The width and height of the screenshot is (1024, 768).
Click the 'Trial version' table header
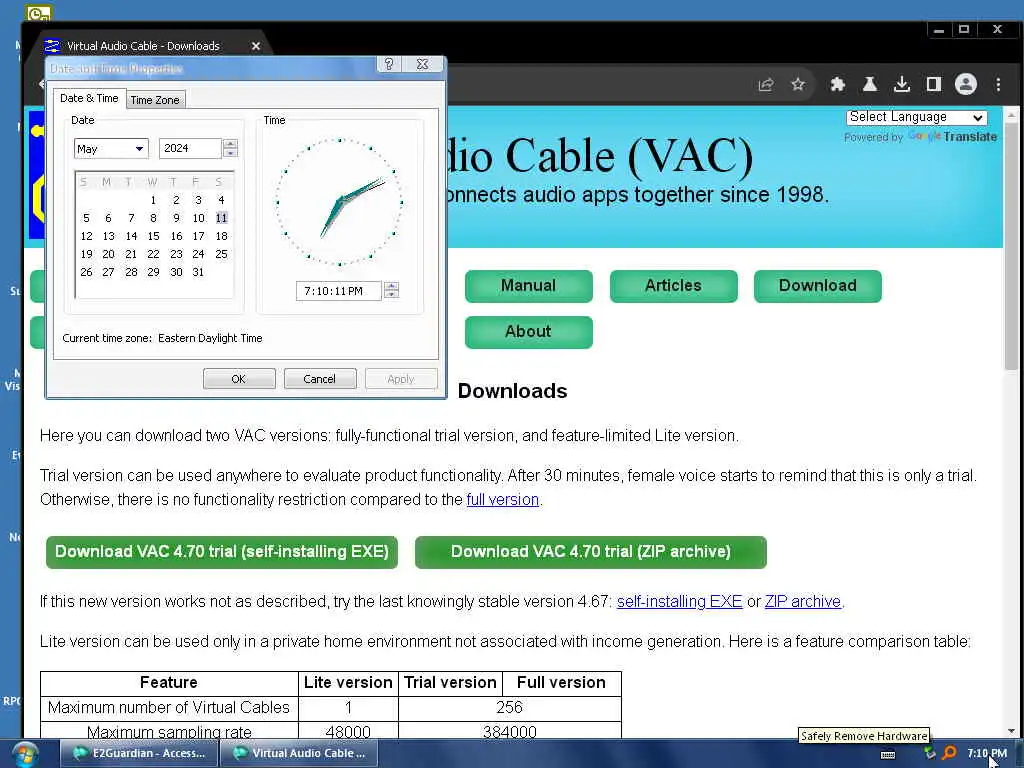pyautogui.click(x=451, y=683)
